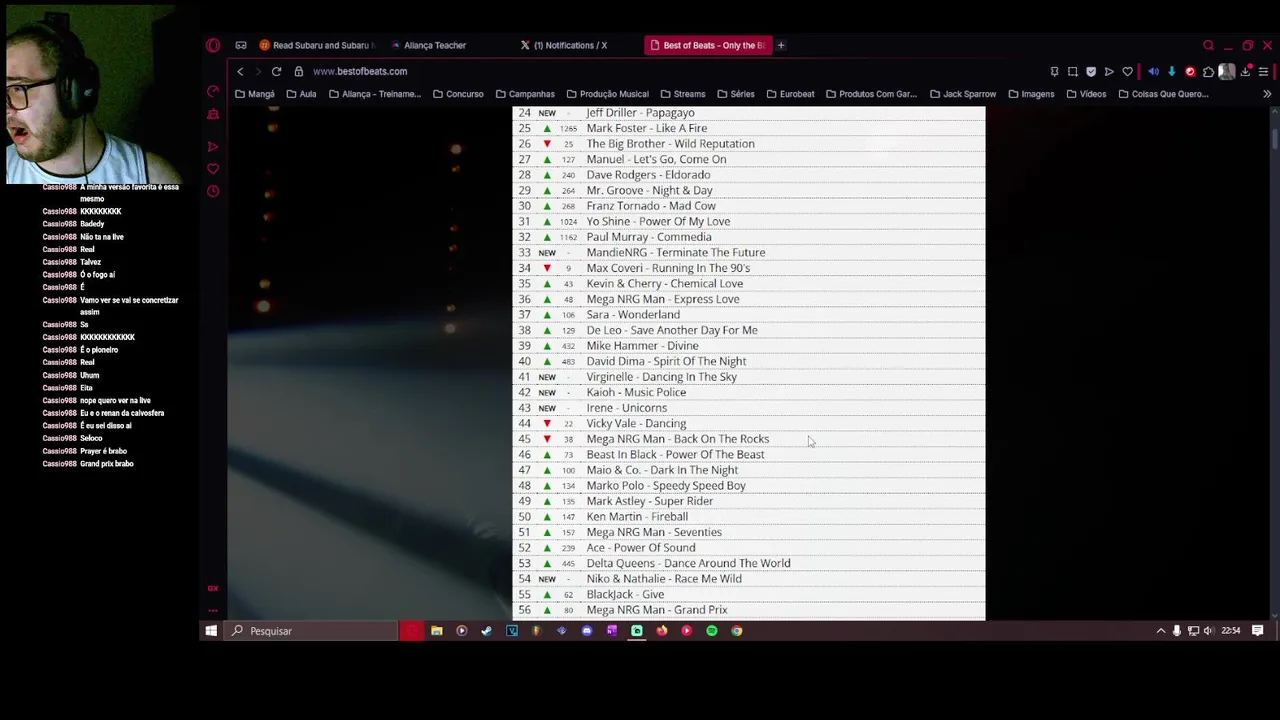1280x720 pixels.
Task: Open the blue download extension icon
Action: [x=1172, y=72]
